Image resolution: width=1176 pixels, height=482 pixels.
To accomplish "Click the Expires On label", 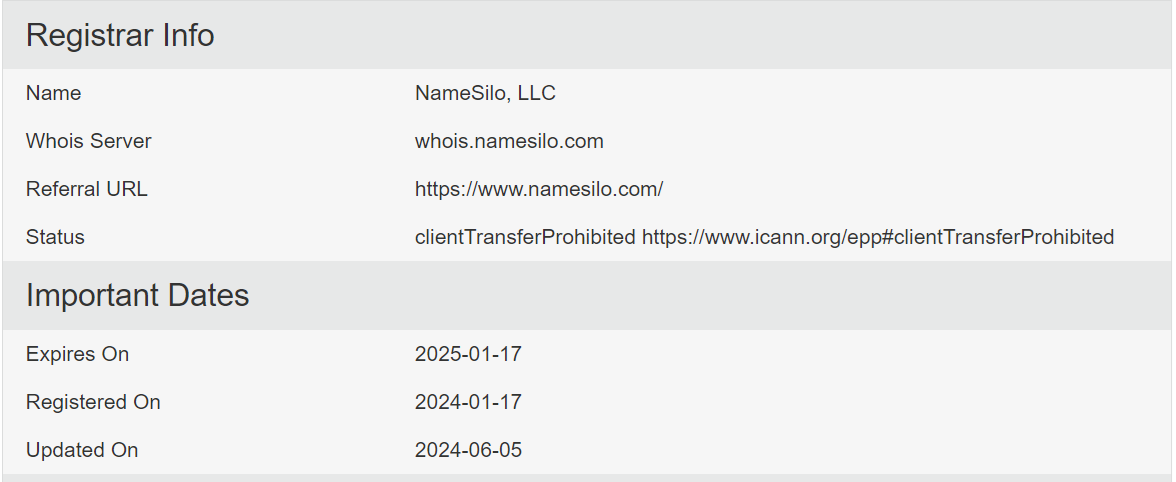I will 77,354.
